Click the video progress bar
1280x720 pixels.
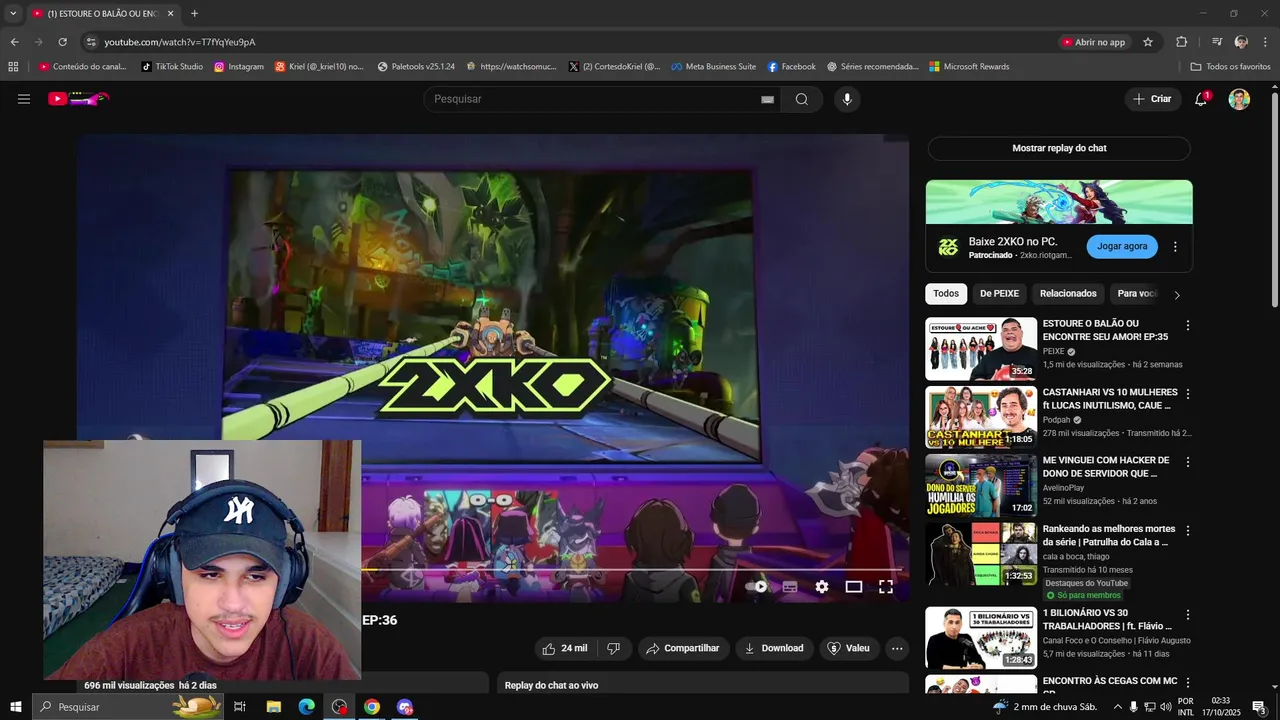632,570
